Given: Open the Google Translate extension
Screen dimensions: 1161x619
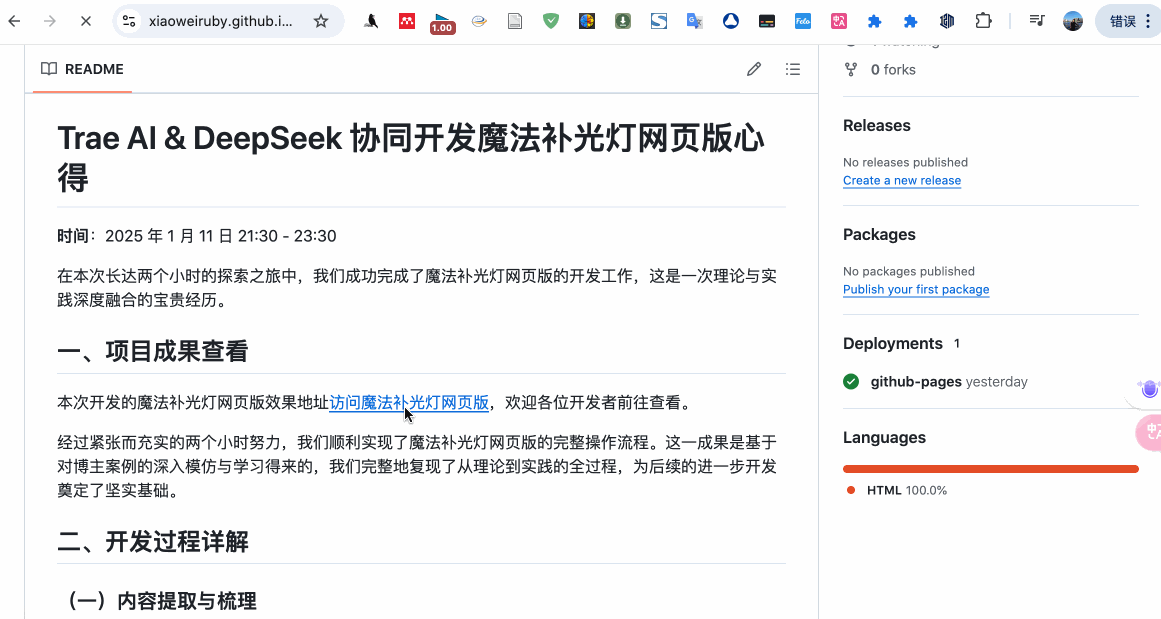Looking at the screenshot, I should pos(695,21).
